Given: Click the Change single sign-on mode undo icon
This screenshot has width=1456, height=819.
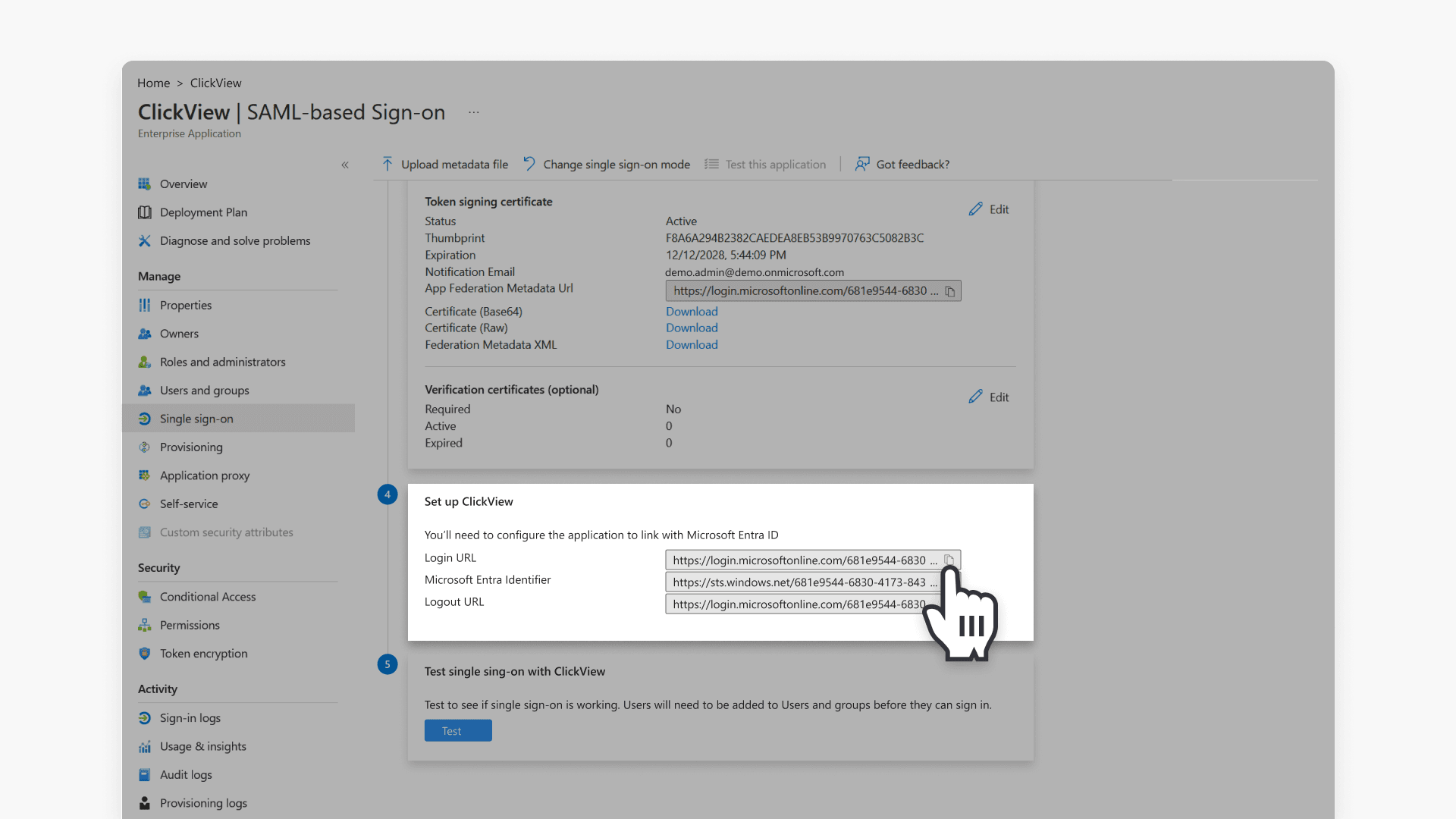Looking at the screenshot, I should coord(529,164).
